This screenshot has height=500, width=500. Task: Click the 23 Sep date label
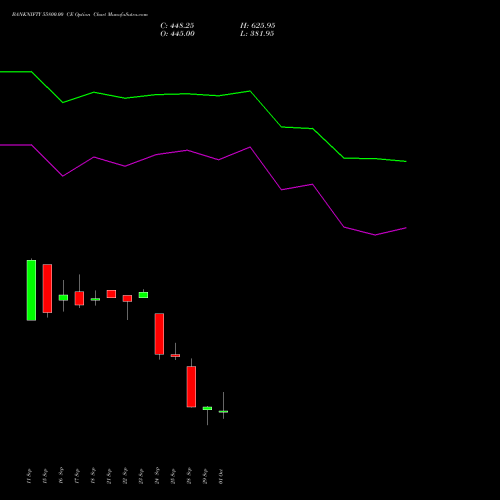tap(141, 476)
